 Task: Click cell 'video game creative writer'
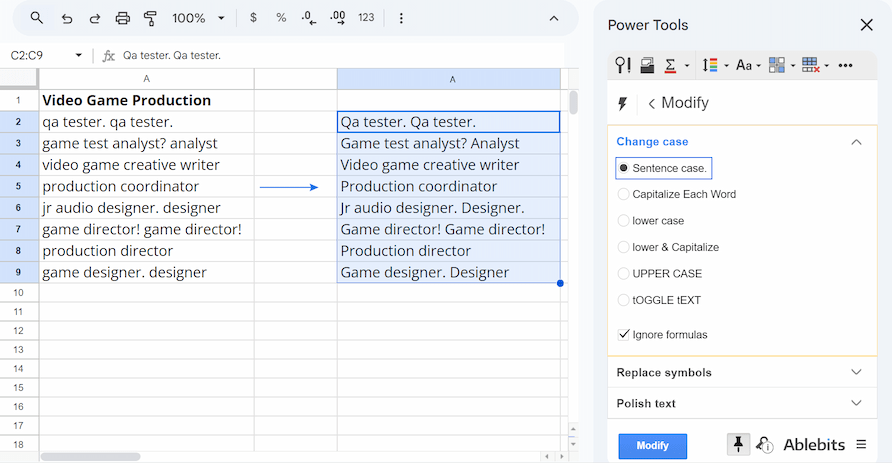146,165
